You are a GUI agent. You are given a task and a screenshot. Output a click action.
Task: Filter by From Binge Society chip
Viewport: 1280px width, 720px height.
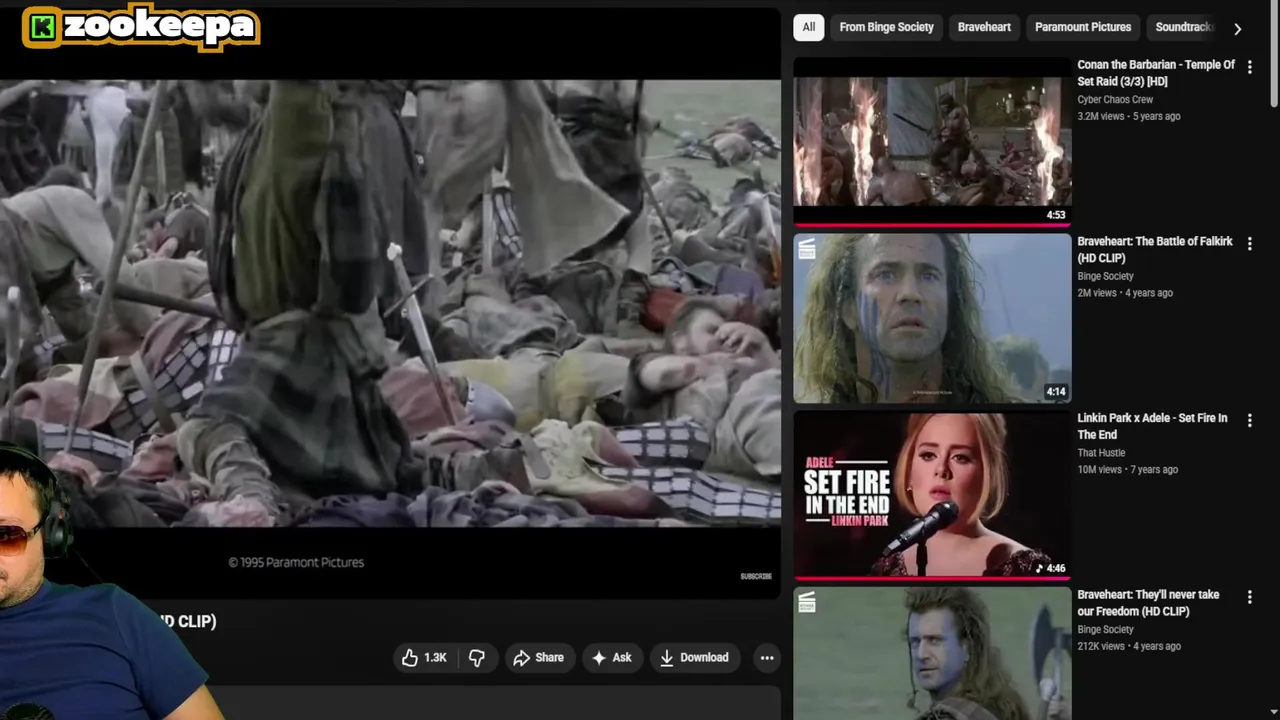click(x=886, y=27)
